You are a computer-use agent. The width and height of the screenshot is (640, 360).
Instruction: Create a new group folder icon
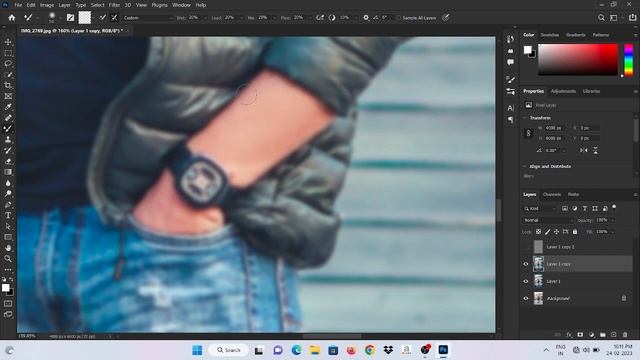pos(603,335)
